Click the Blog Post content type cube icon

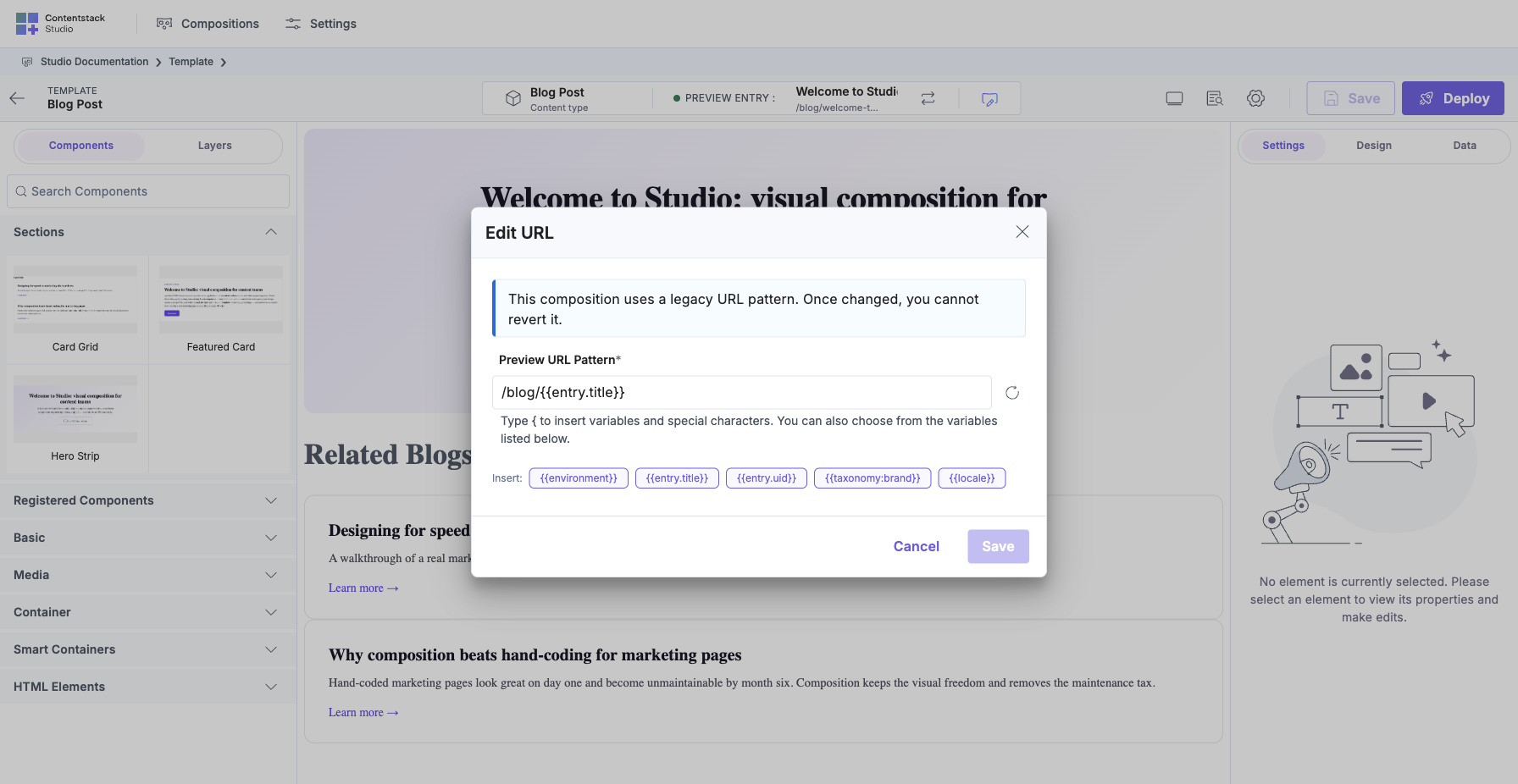[513, 98]
